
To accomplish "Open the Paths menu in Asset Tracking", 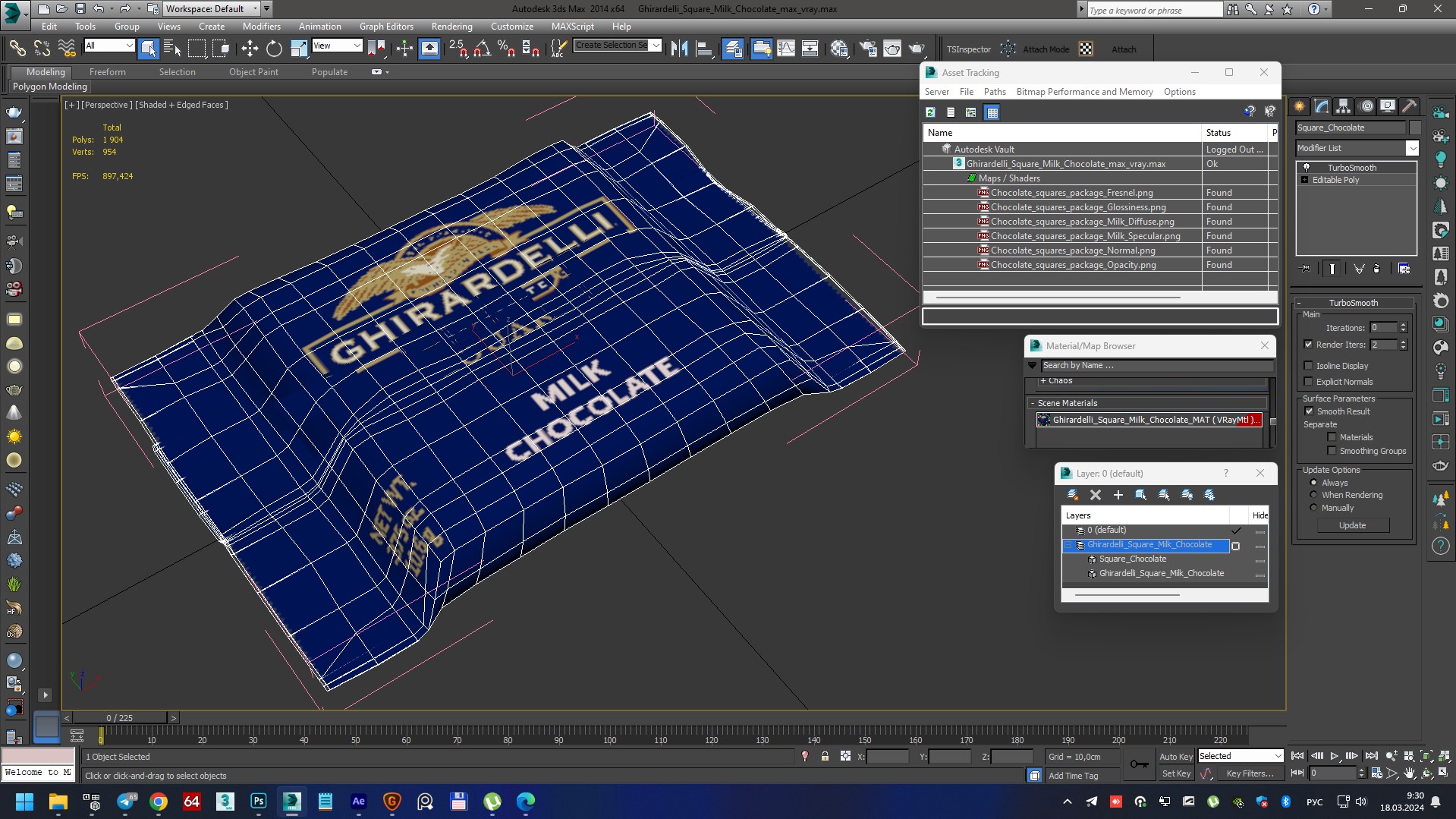I will point(994,92).
